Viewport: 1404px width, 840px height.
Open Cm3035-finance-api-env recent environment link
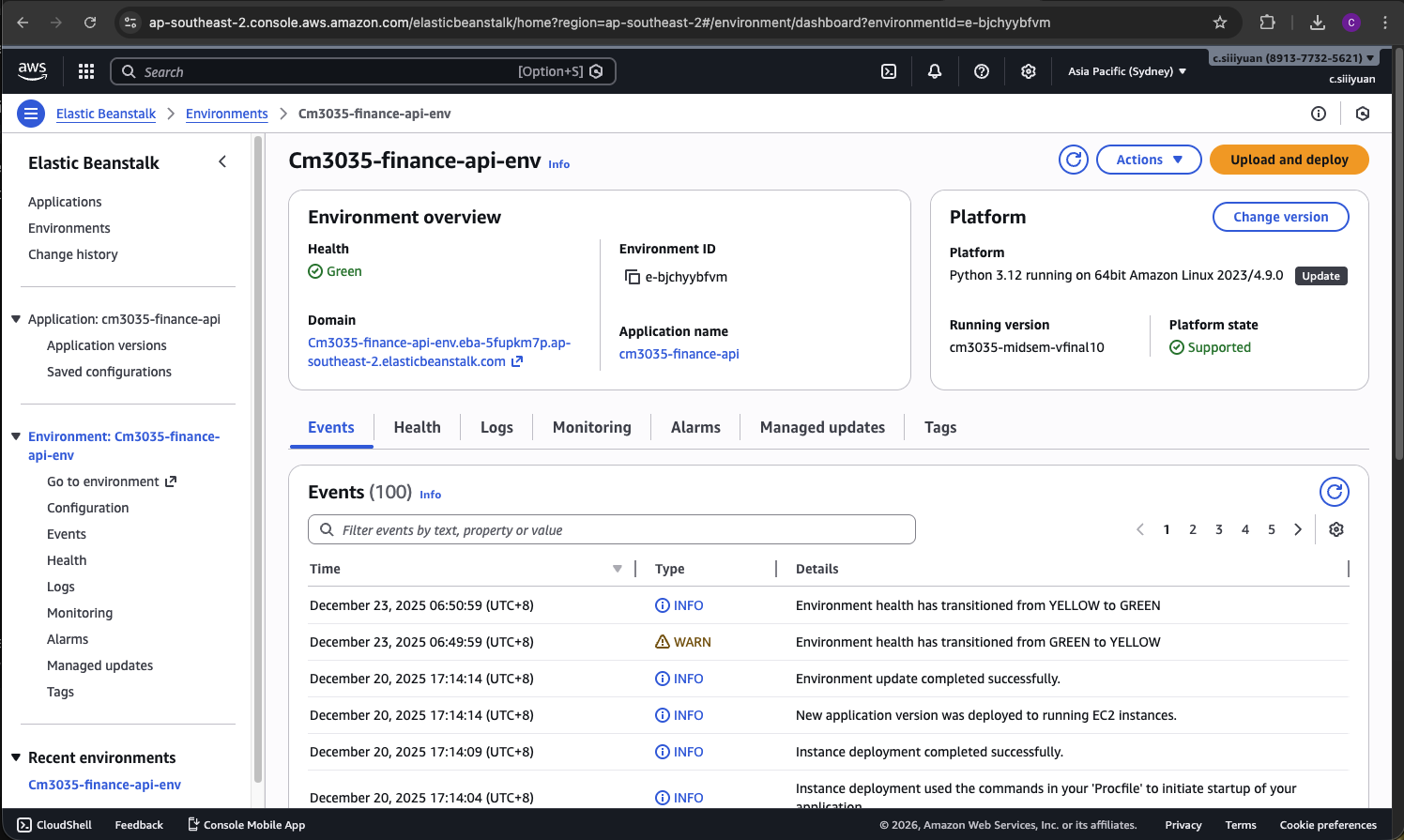104,785
